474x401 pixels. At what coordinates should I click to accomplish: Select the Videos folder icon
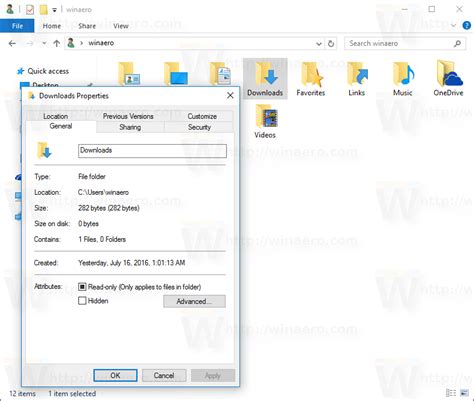click(x=265, y=121)
